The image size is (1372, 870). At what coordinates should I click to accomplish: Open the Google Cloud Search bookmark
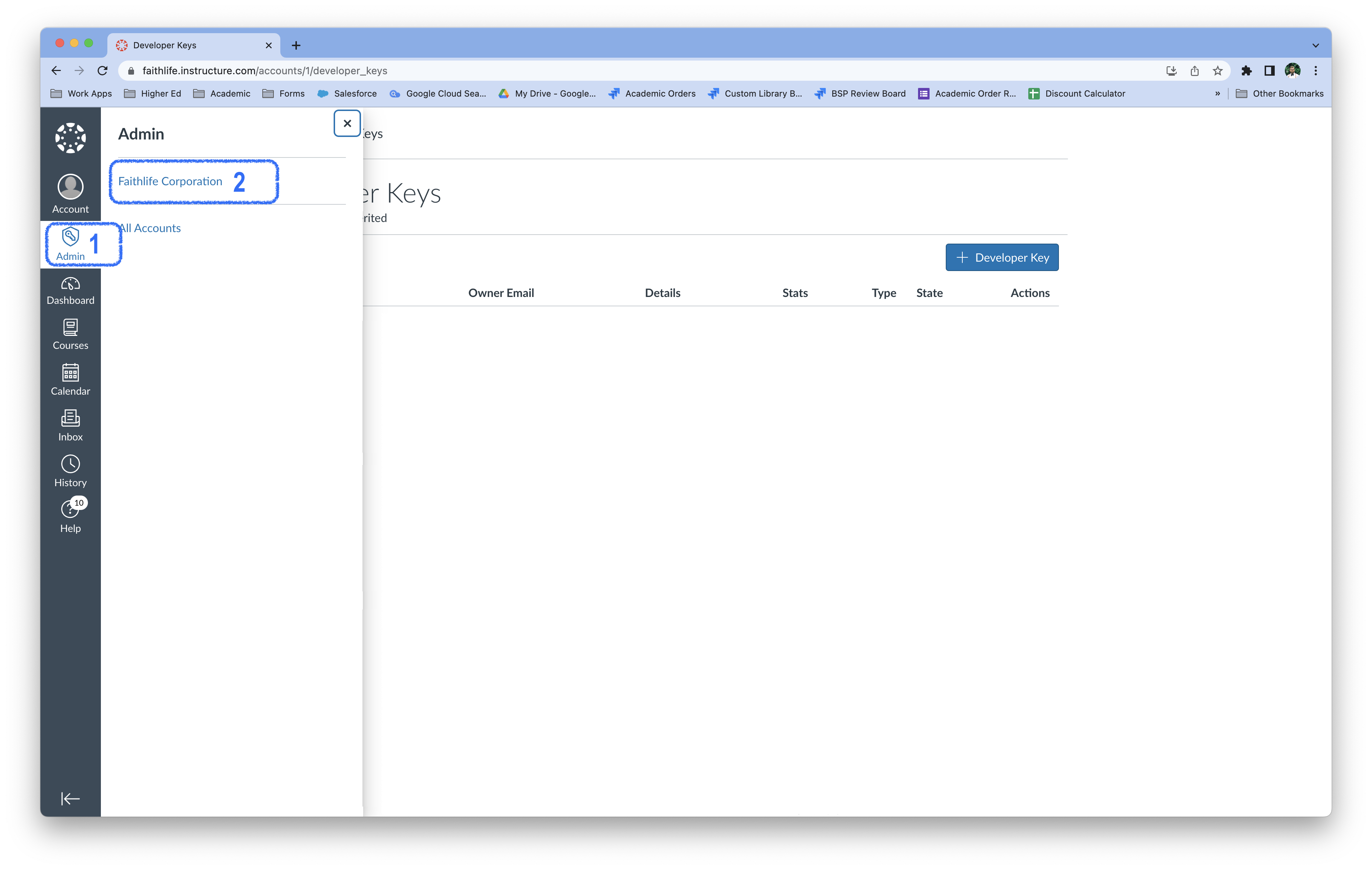(438, 93)
